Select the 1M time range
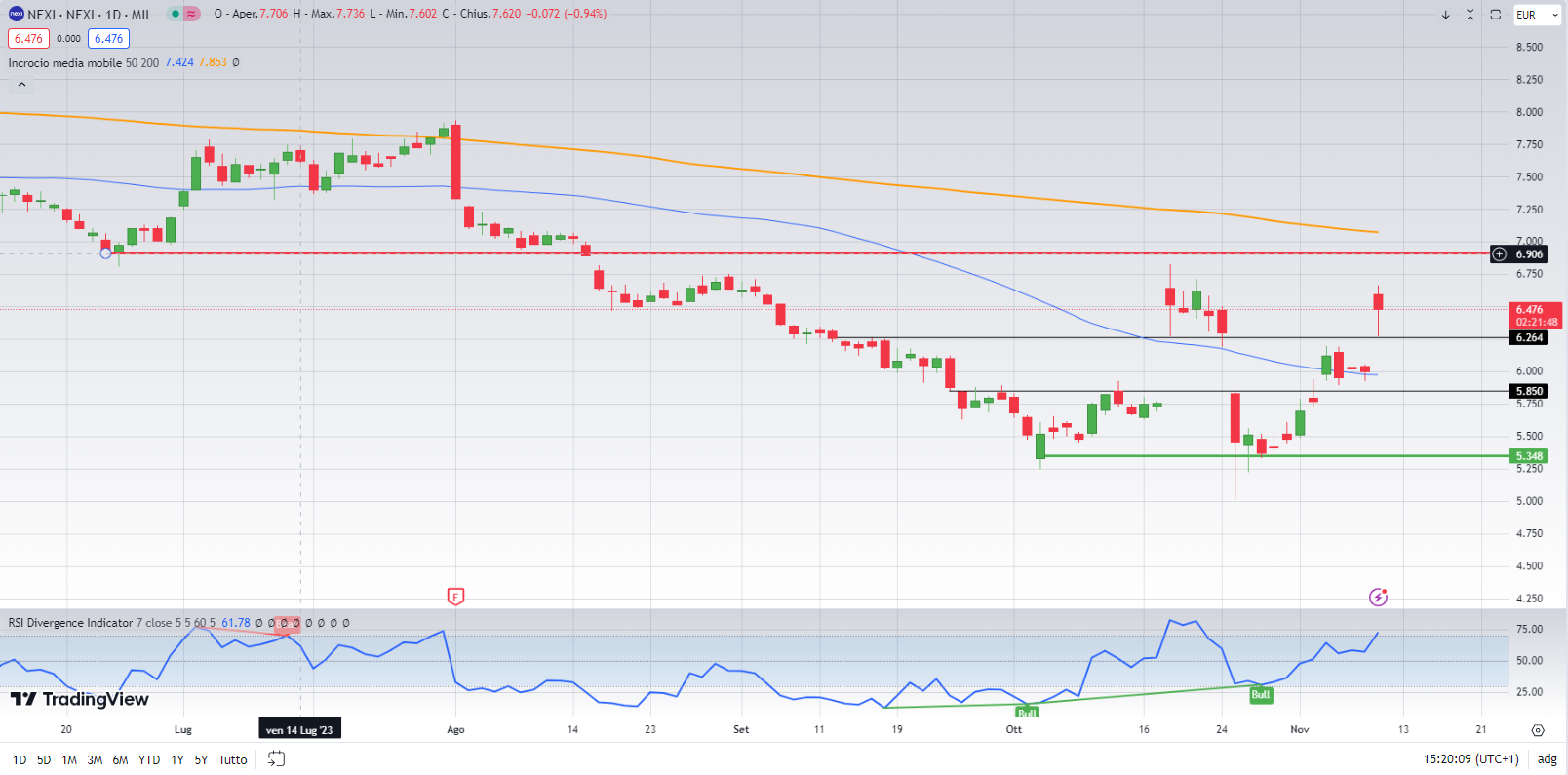 click(69, 759)
